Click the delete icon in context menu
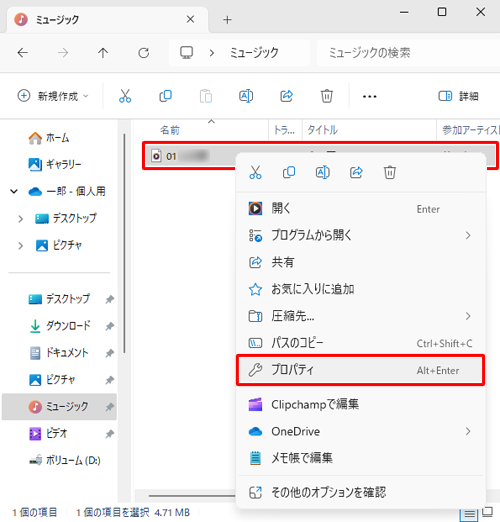The width and height of the screenshot is (500, 522). tap(390, 172)
